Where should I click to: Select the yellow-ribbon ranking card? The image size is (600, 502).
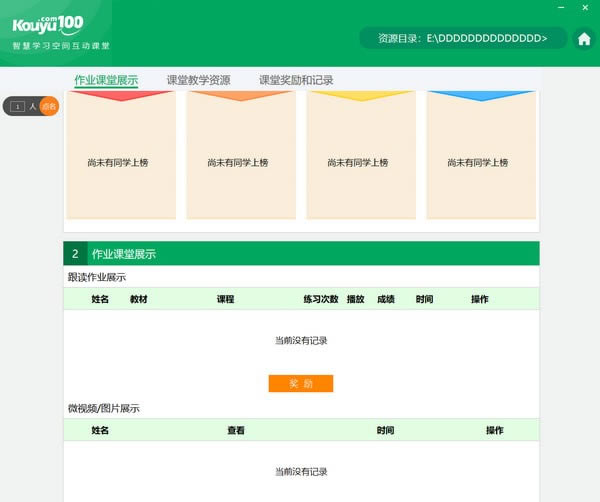pos(361,155)
